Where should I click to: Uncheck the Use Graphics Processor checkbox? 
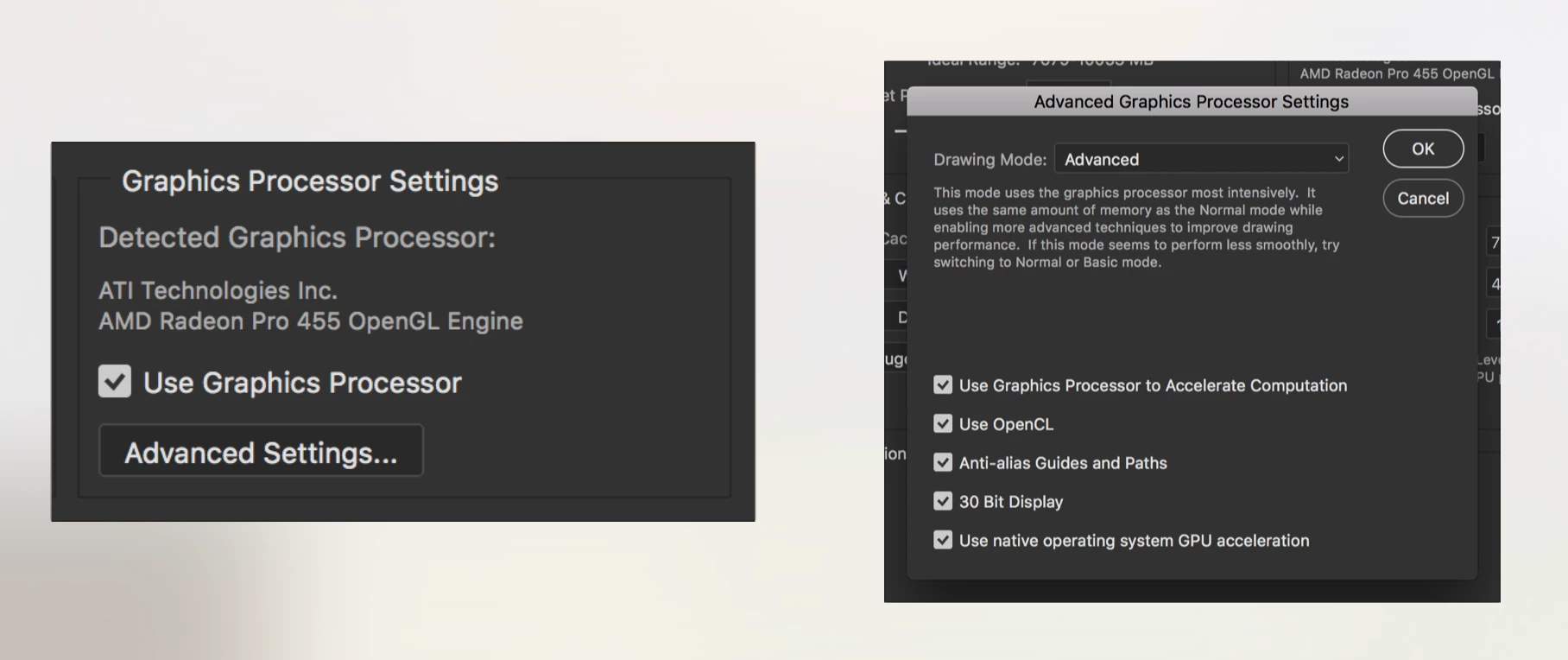115,381
